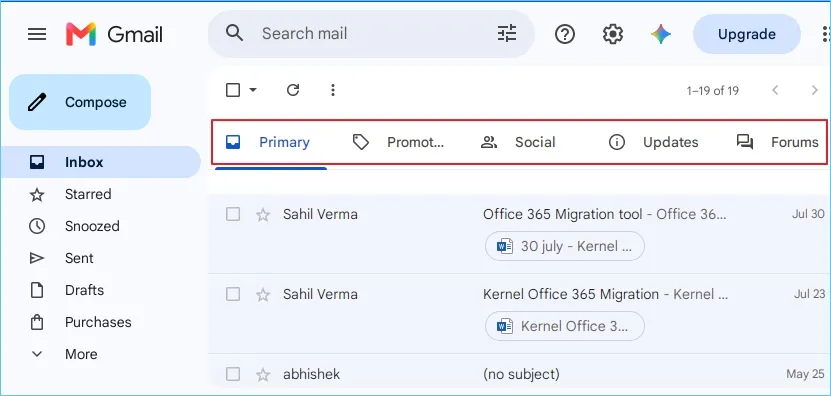Refresh the inbox

(293, 90)
